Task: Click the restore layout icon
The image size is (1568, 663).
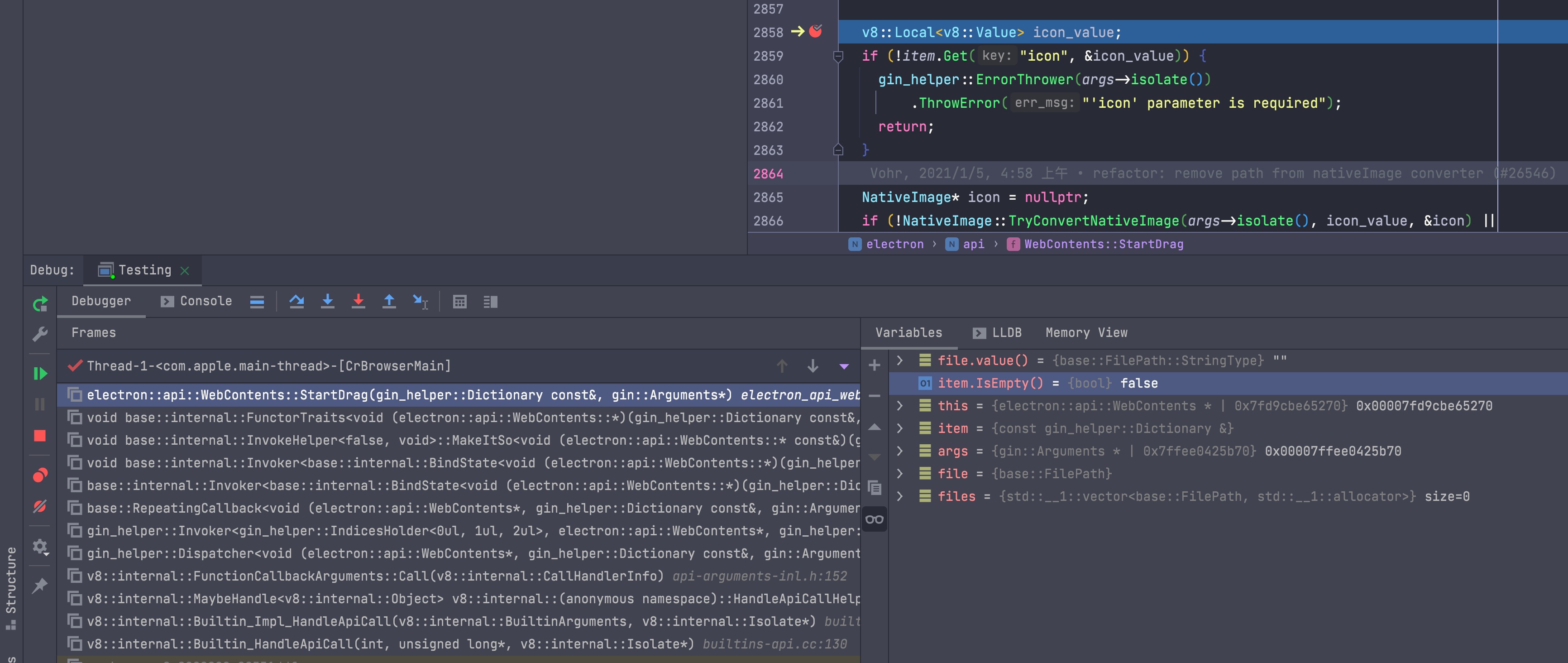Action: (491, 301)
